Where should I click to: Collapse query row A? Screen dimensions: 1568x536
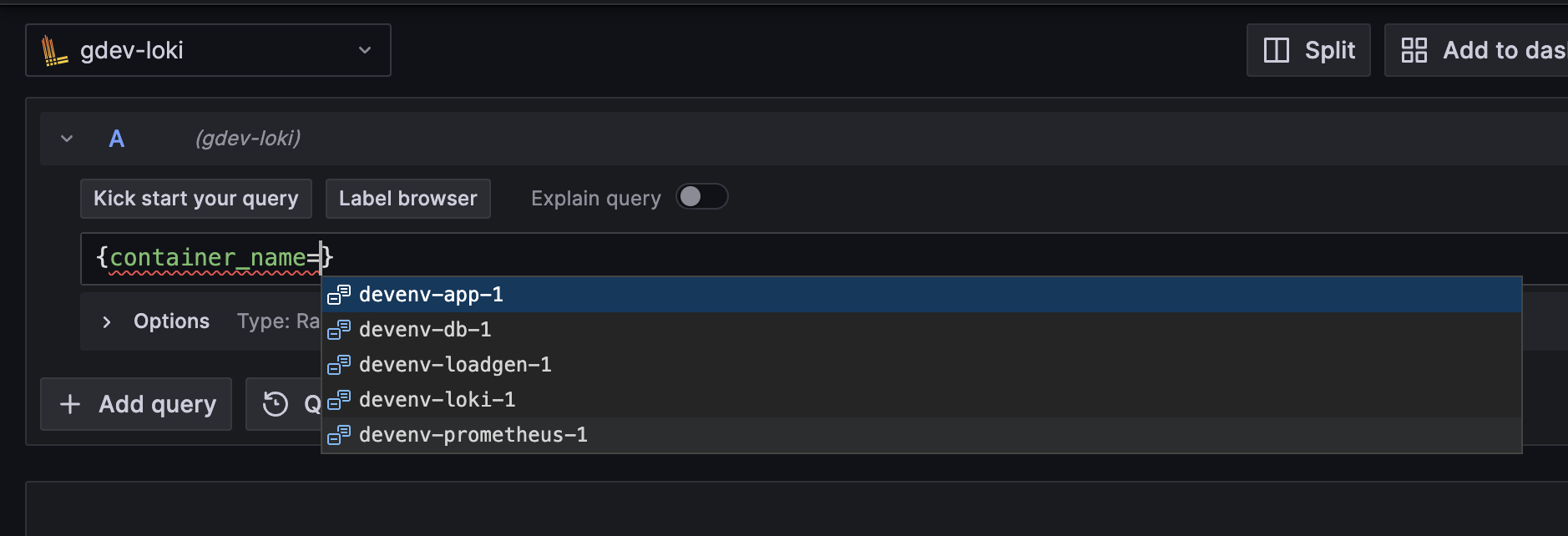tap(66, 139)
